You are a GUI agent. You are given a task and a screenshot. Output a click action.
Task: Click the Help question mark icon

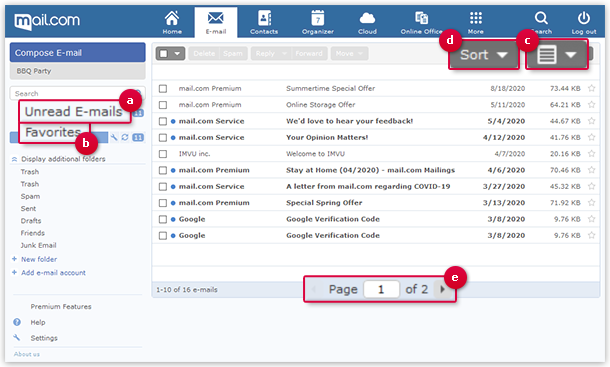pyautogui.click(x=17, y=322)
